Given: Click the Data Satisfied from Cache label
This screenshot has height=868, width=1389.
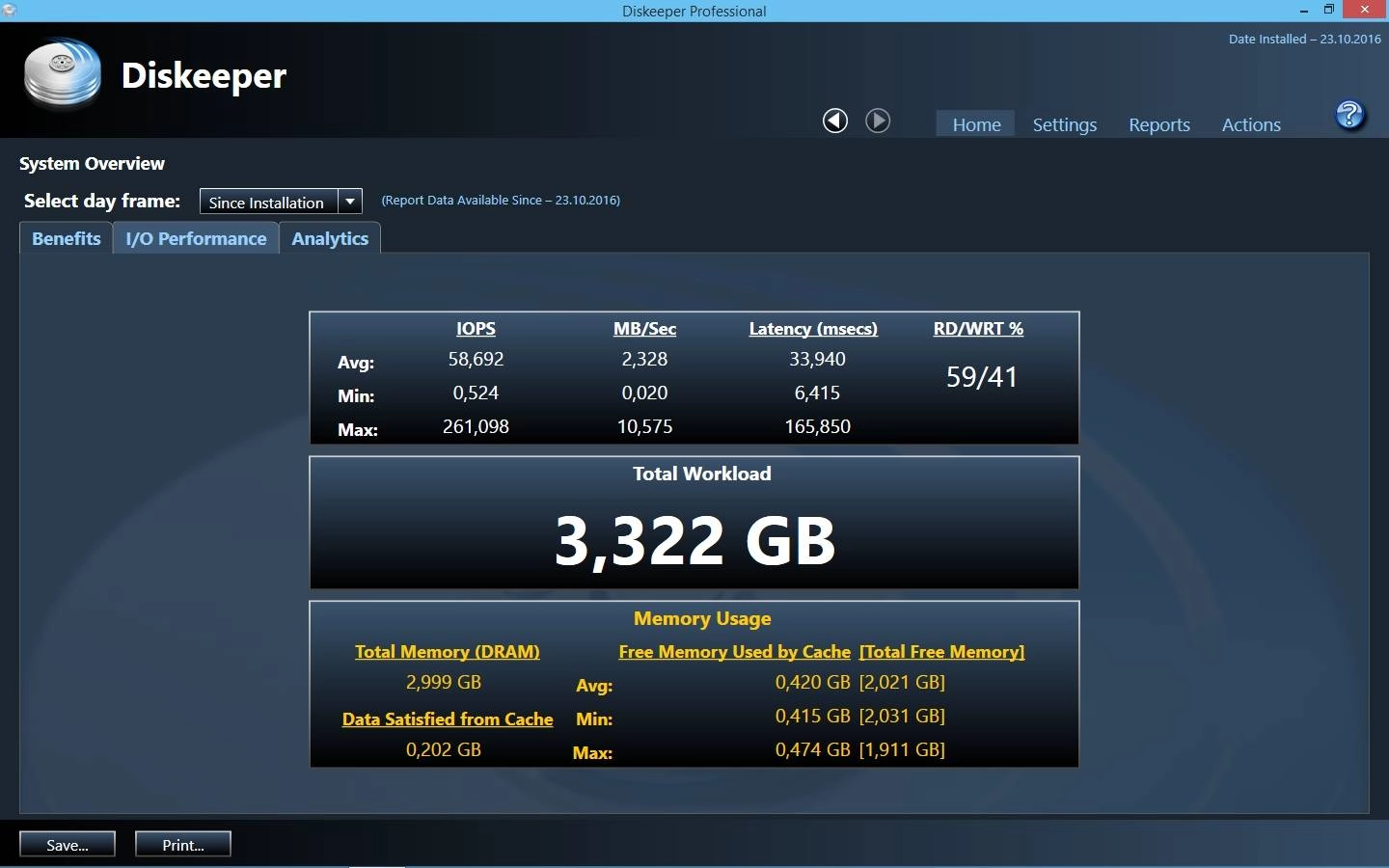Looking at the screenshot, I should pyautogui.click(x=448, y=719).
